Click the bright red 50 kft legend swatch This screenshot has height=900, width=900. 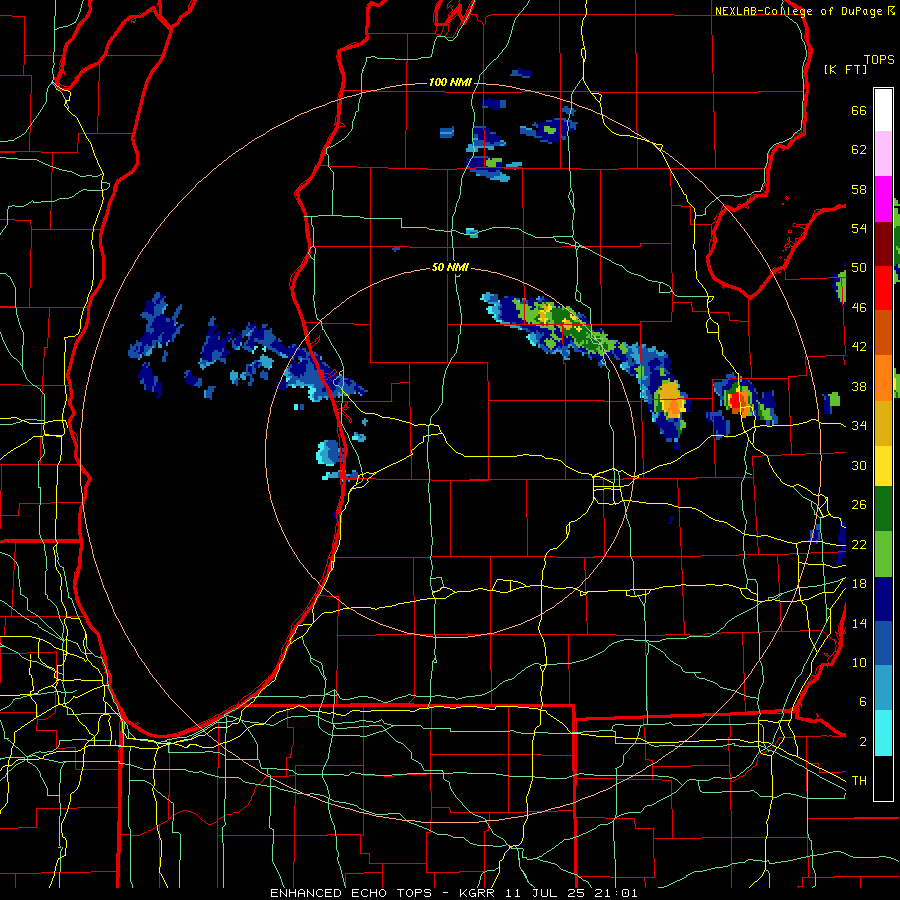(883, 288)
